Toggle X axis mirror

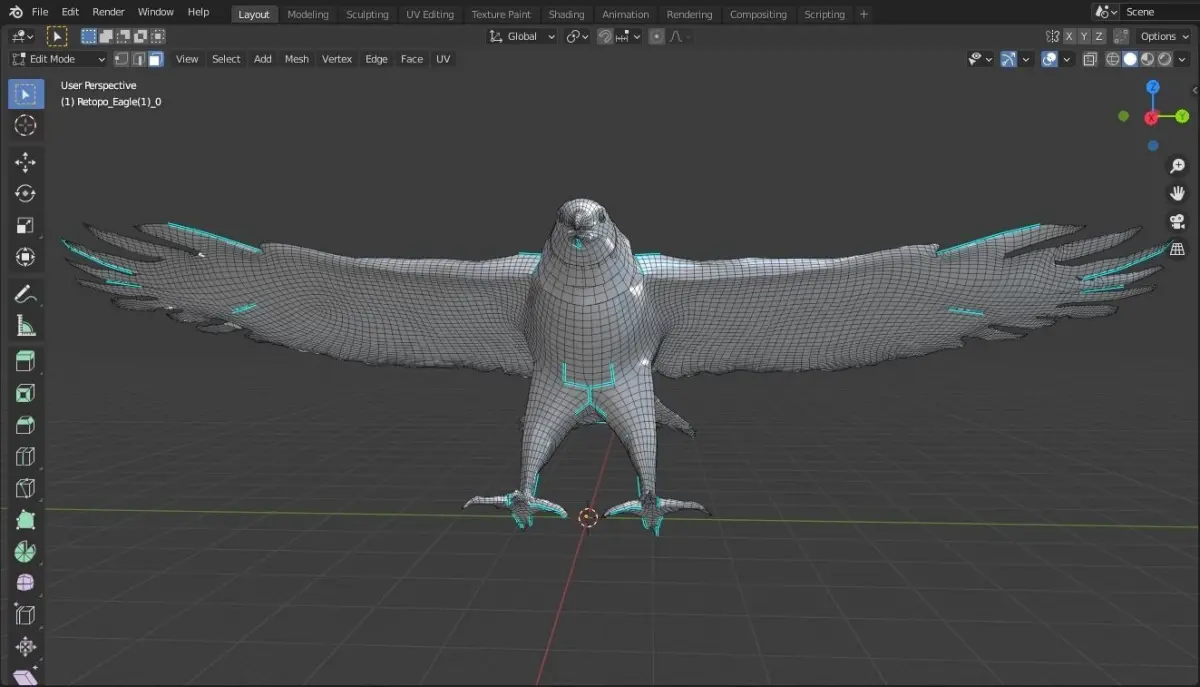click(1069, 36)
